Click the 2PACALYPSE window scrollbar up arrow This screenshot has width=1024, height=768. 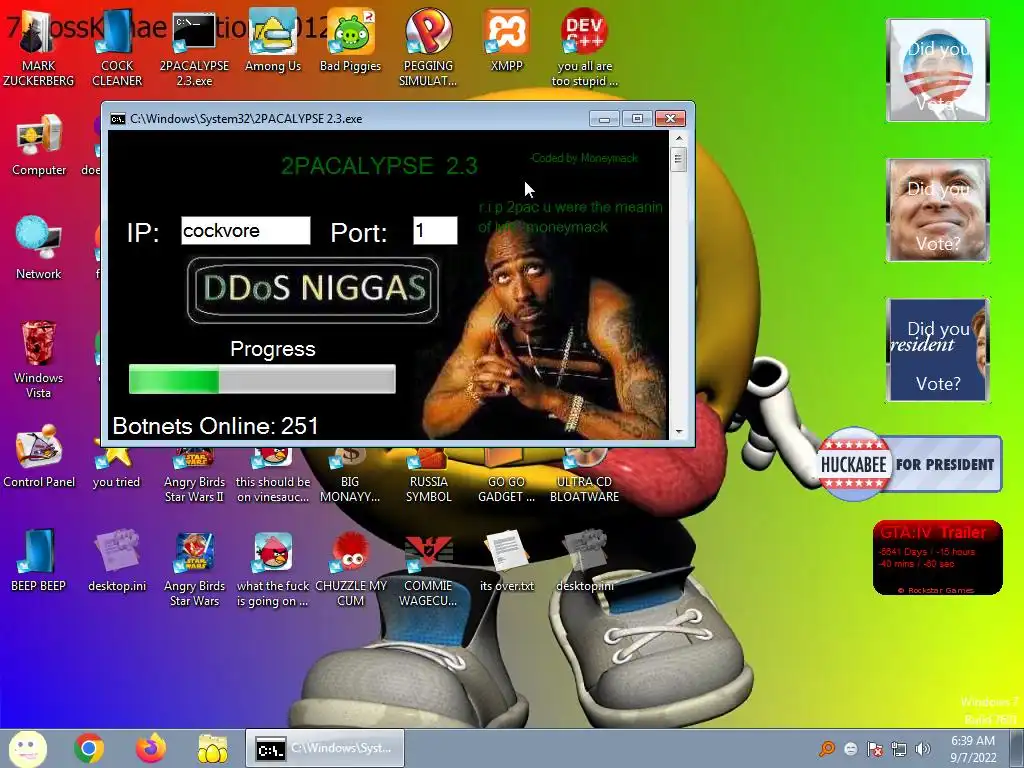pos(679,138)
